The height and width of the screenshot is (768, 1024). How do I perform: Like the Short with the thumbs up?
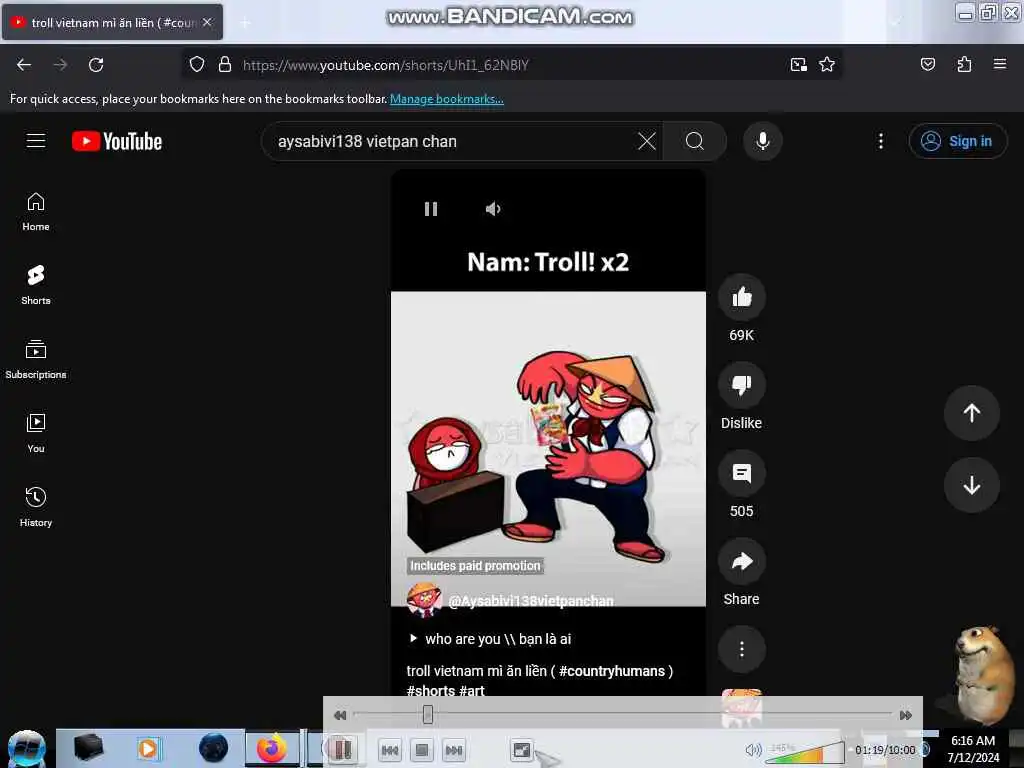(x=741, y=297)
